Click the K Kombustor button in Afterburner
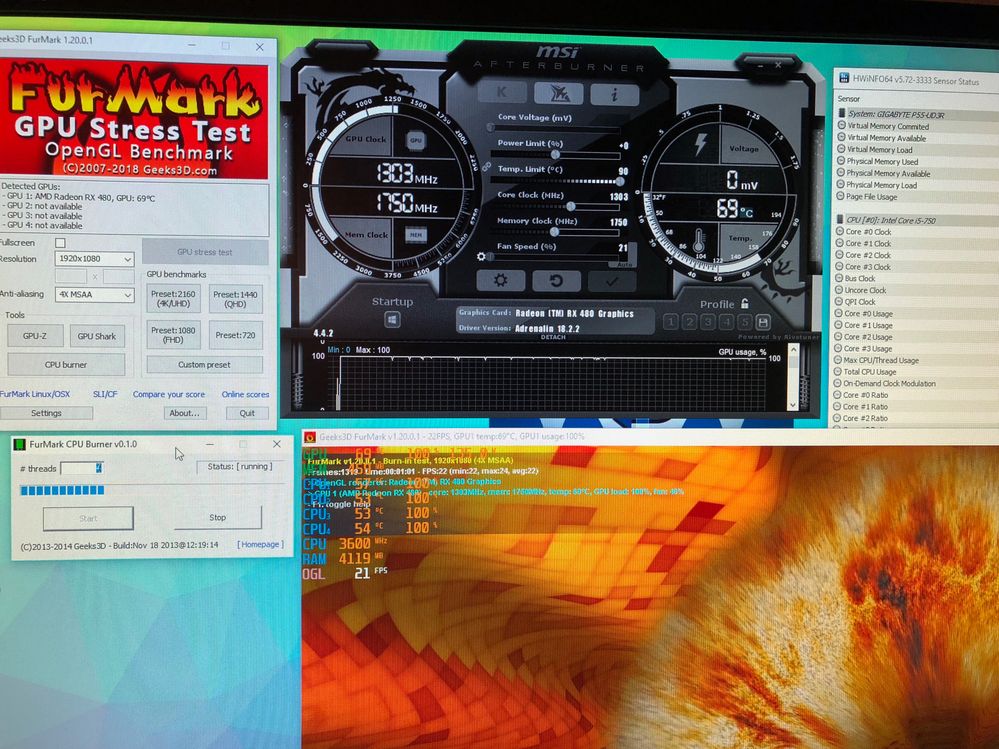999x749 pixels. click(x=503, y=92)
